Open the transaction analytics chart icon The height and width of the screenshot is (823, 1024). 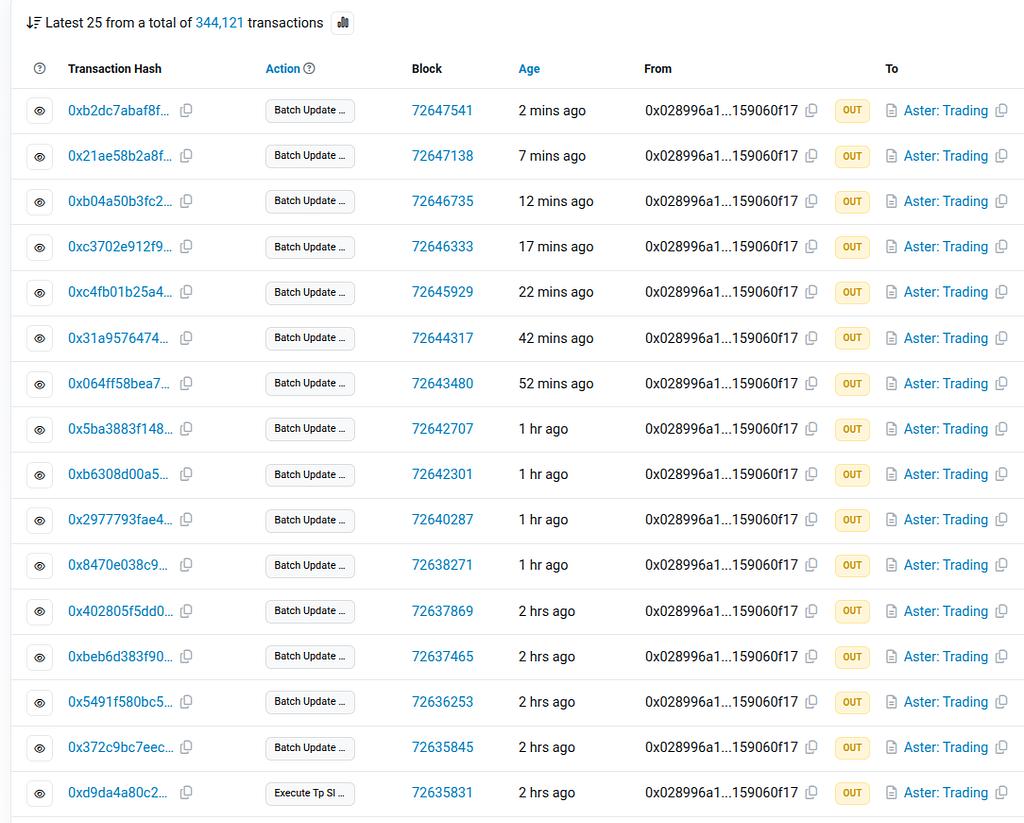coord(343,22)
